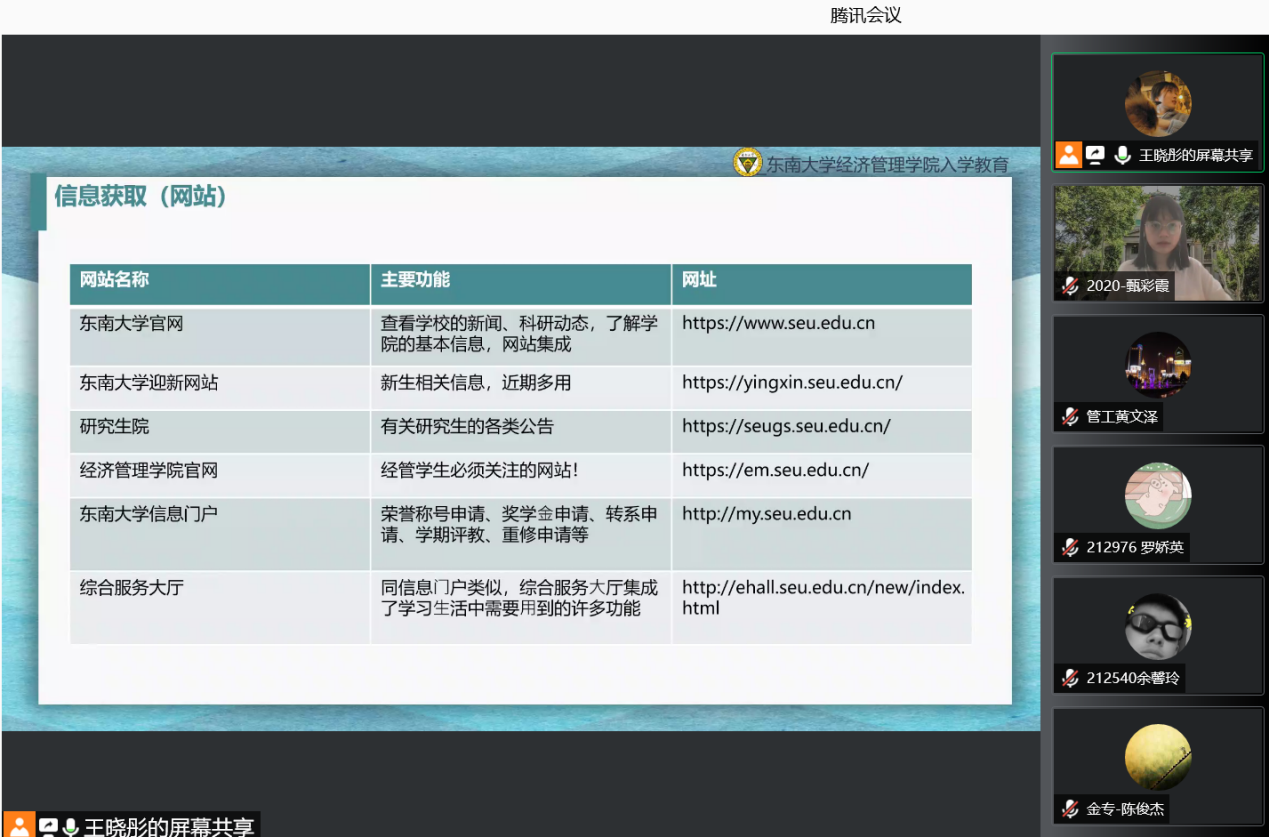Screen dimensions: 1269x837
Task: Select 余馨玲's sunglasses avatar tile
Action: click(1158, 627)
